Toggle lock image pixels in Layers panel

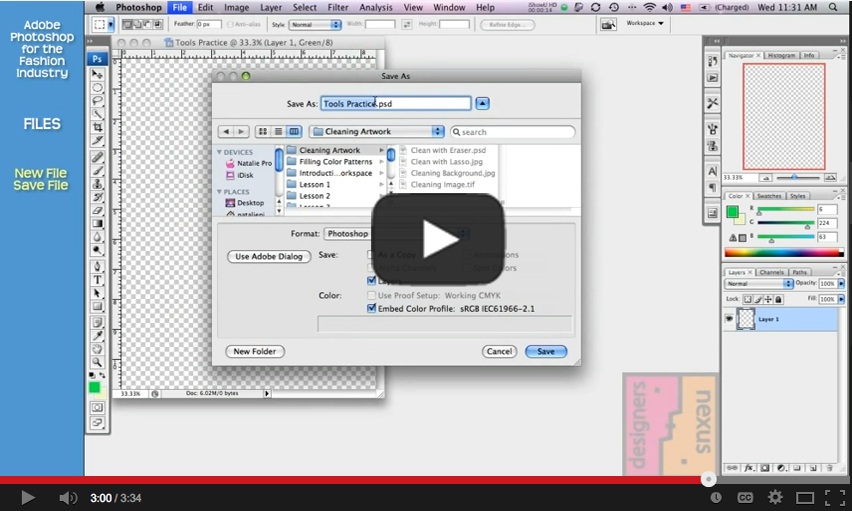(x=758, y=300)
